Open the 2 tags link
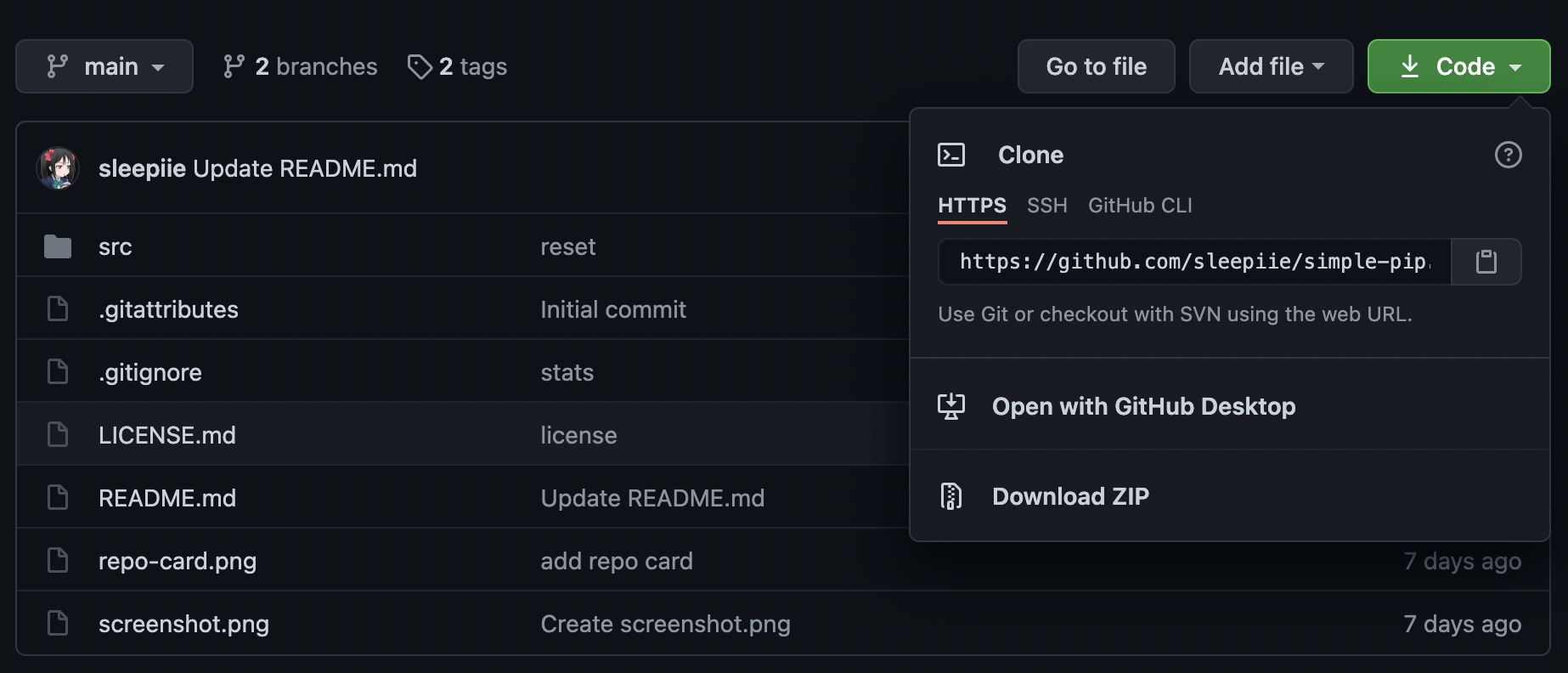The width and height of the screenshot is (1568, 673). pos(457,66)
